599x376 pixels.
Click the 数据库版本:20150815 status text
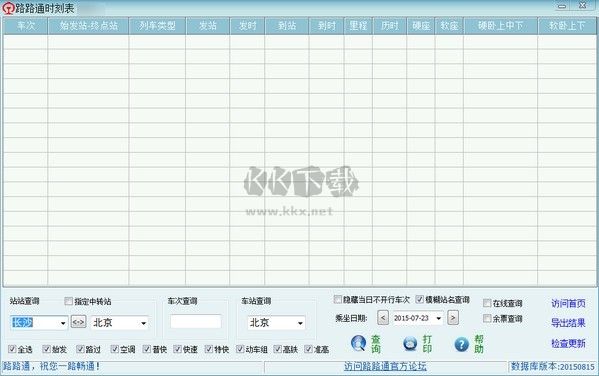[x=553, y=366]
